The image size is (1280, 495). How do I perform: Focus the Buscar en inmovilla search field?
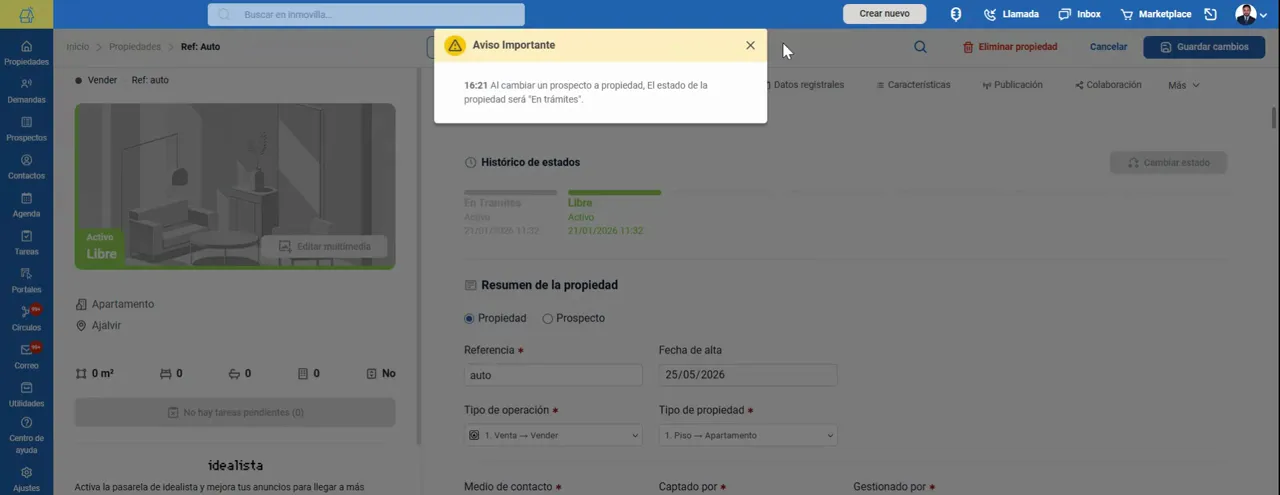(366, 14)
